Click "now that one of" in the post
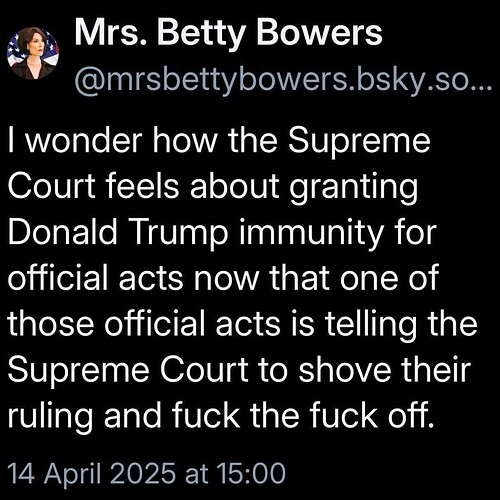Viewport: 500px width, 500px height. [x=316, y=278]
